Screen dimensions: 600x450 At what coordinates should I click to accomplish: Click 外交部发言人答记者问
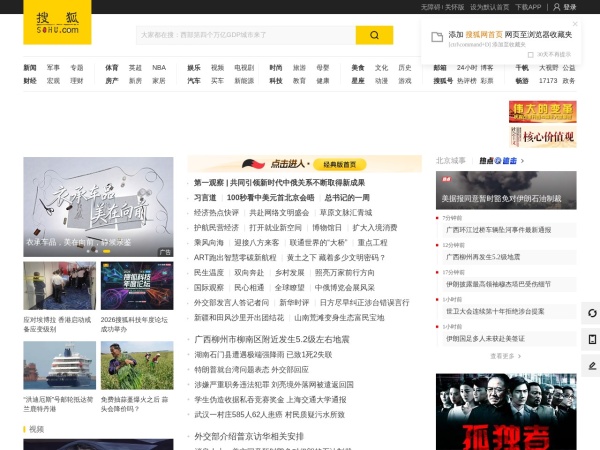click(x=232, y=303)
